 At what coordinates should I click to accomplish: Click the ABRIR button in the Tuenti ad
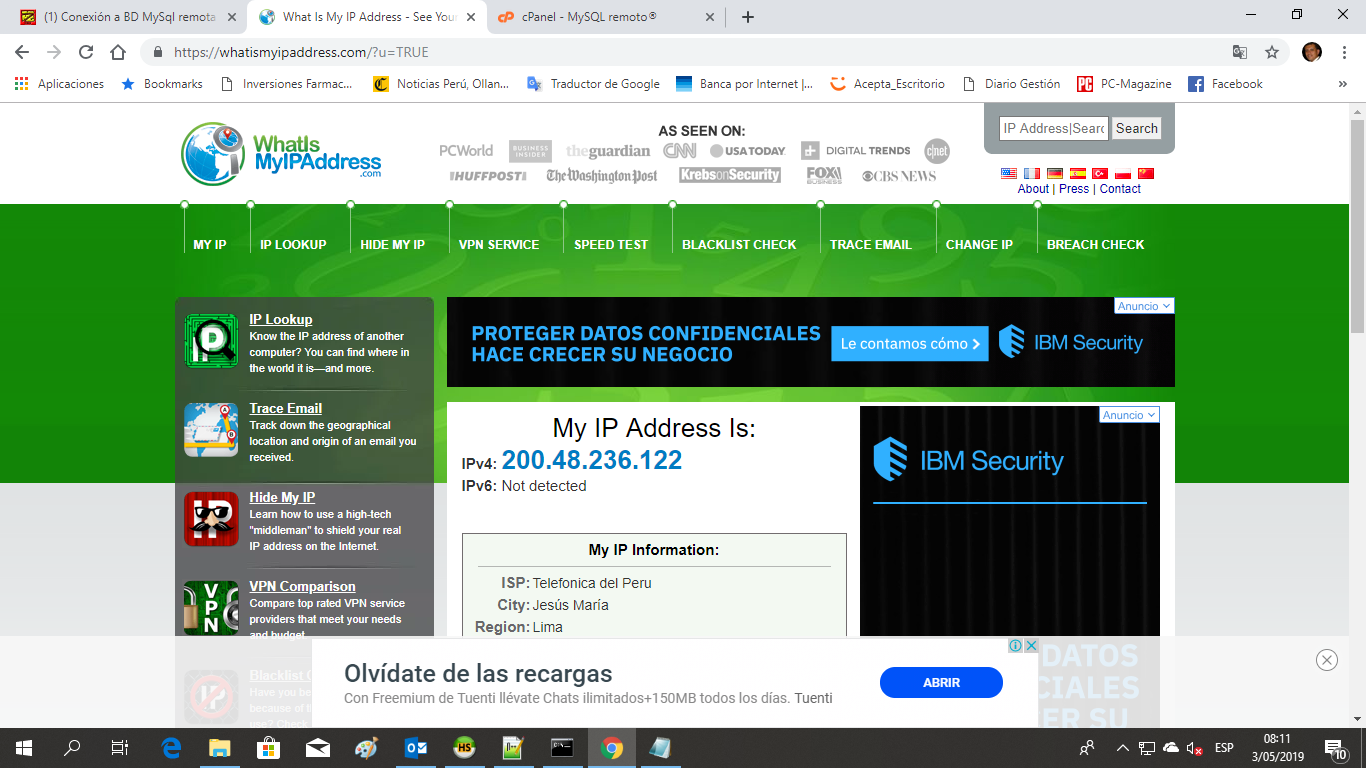(941, 683)
